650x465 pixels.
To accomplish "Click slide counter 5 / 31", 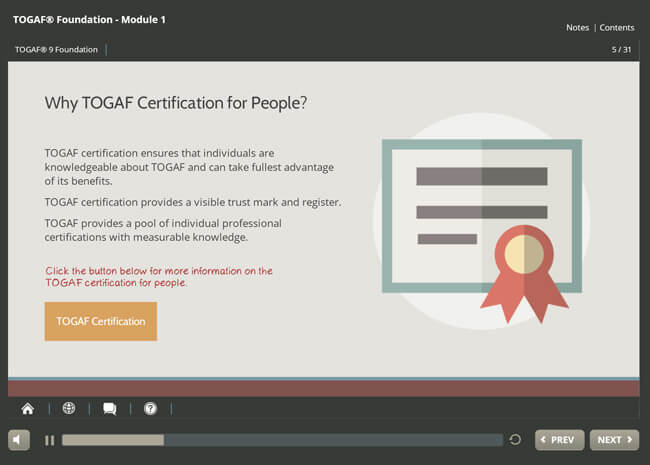I will (x=621, y=49).
